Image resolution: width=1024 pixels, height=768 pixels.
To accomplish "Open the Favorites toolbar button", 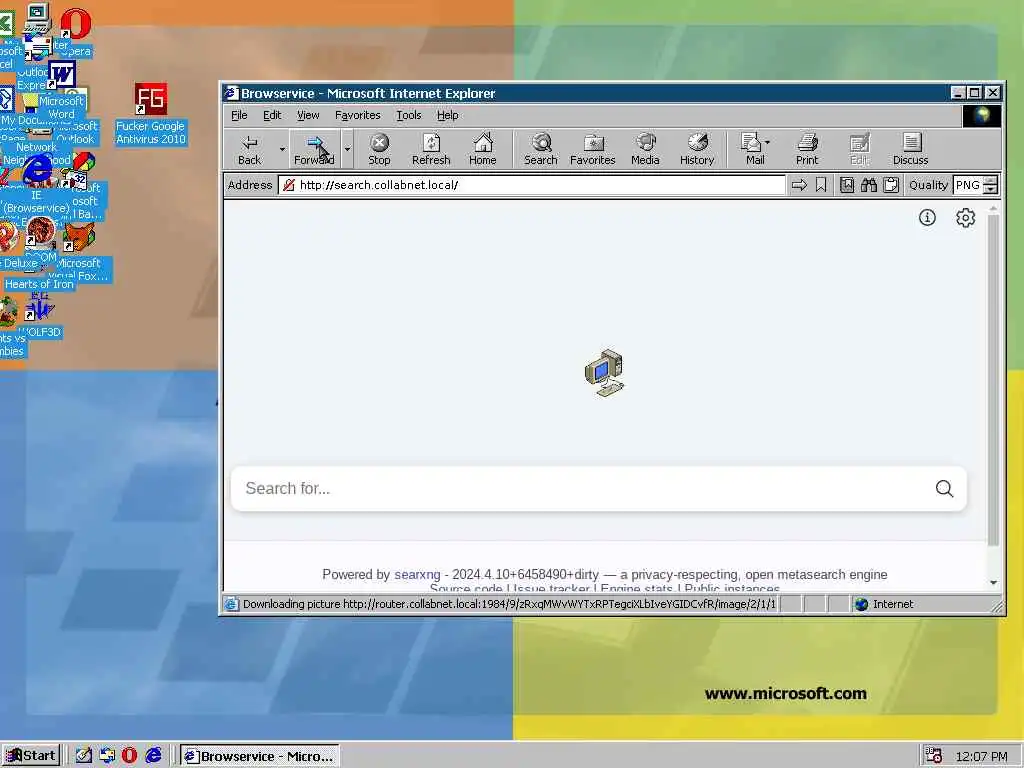I will [593, 149].
